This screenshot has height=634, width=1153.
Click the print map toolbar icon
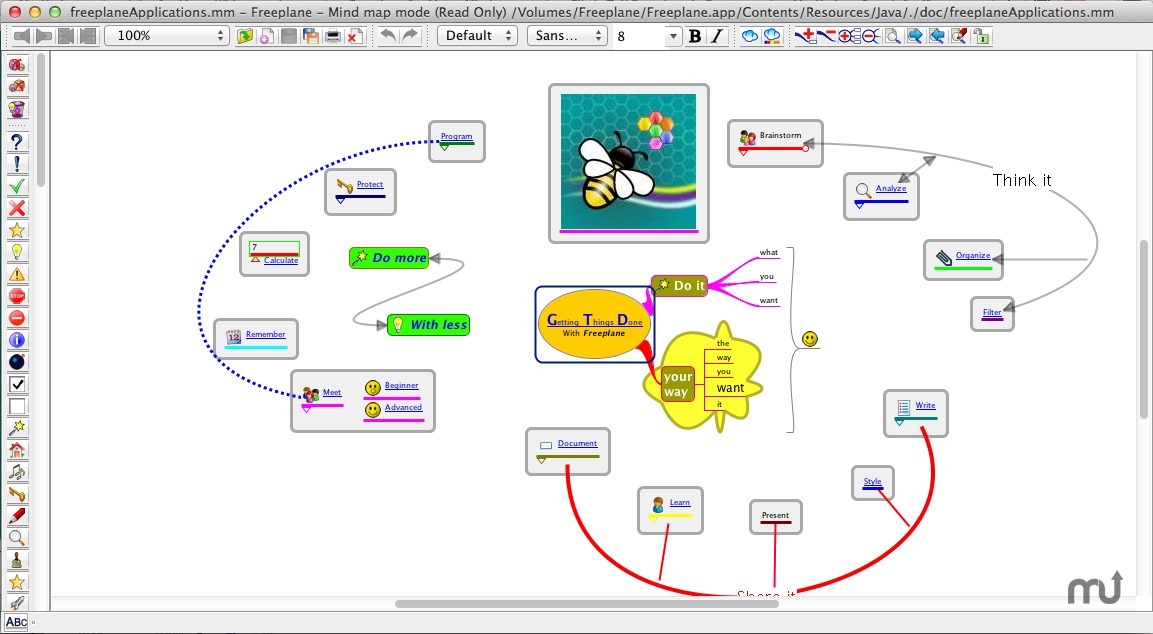point(332,36)
